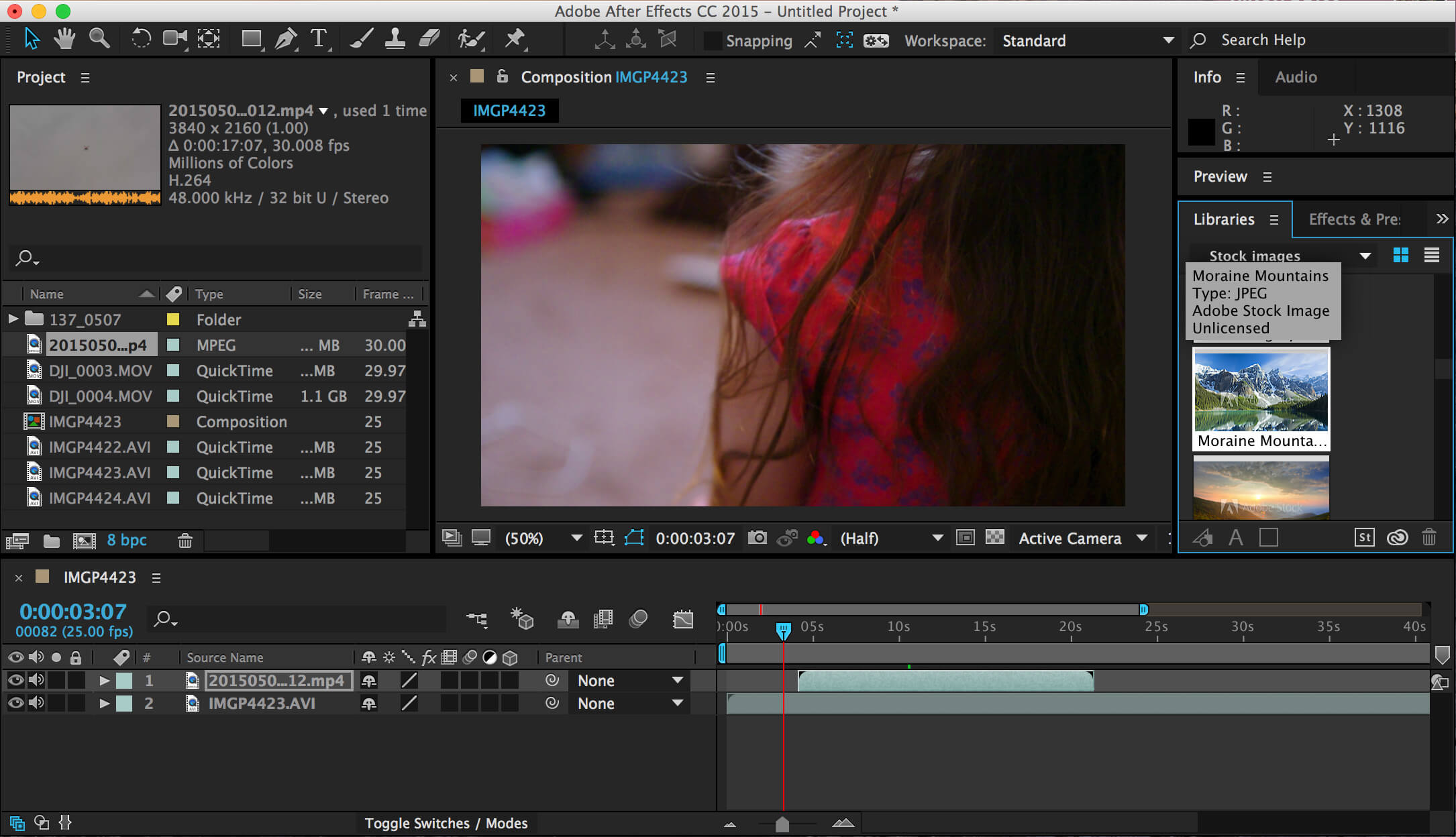
Task: Open the Interpret Footage icon in the Project panel
Action: (17, 541)
